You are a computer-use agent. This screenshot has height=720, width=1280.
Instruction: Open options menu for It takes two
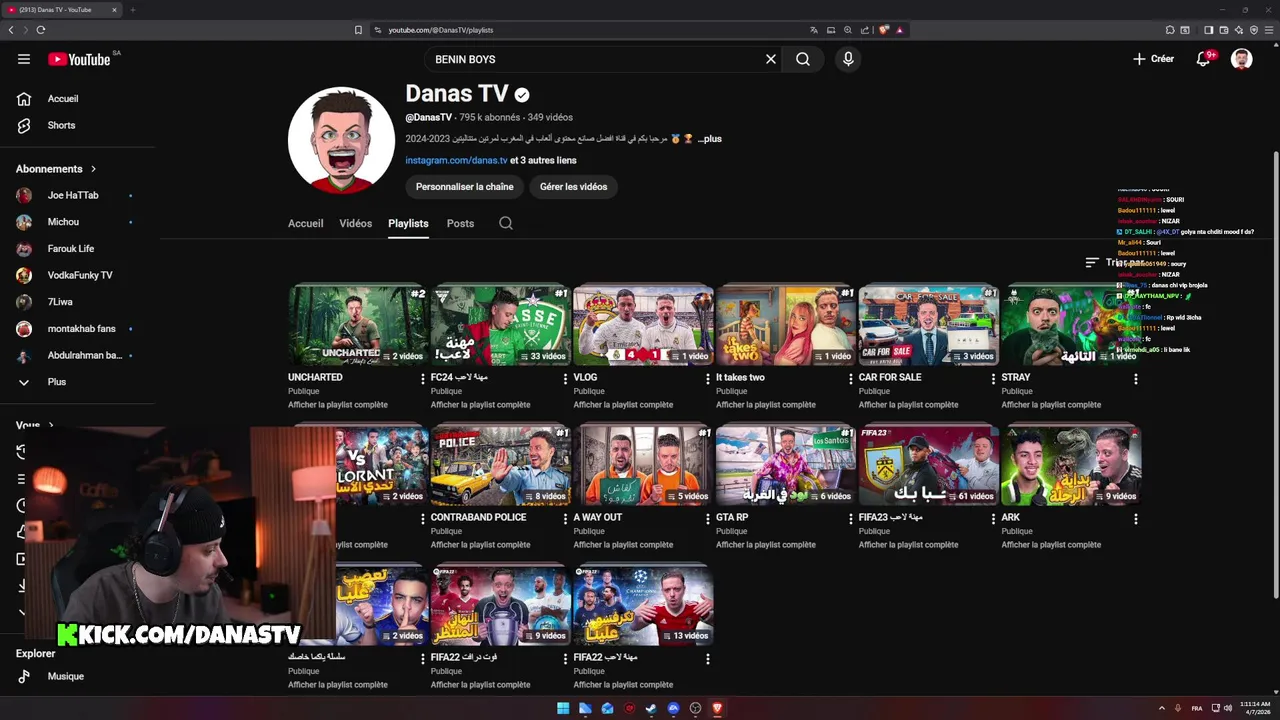click(x=850, y=379)
